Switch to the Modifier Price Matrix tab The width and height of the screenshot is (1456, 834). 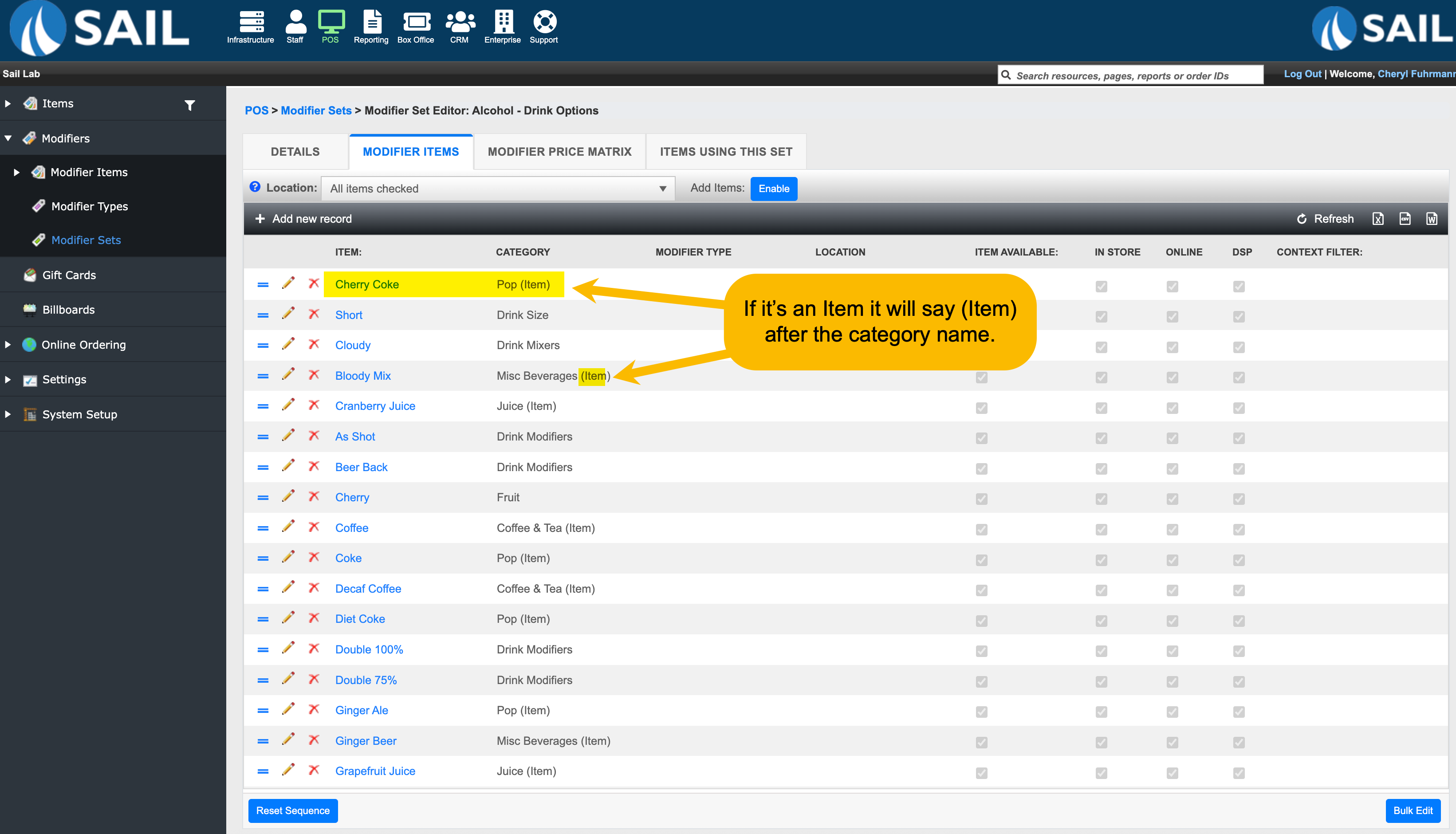559,152
